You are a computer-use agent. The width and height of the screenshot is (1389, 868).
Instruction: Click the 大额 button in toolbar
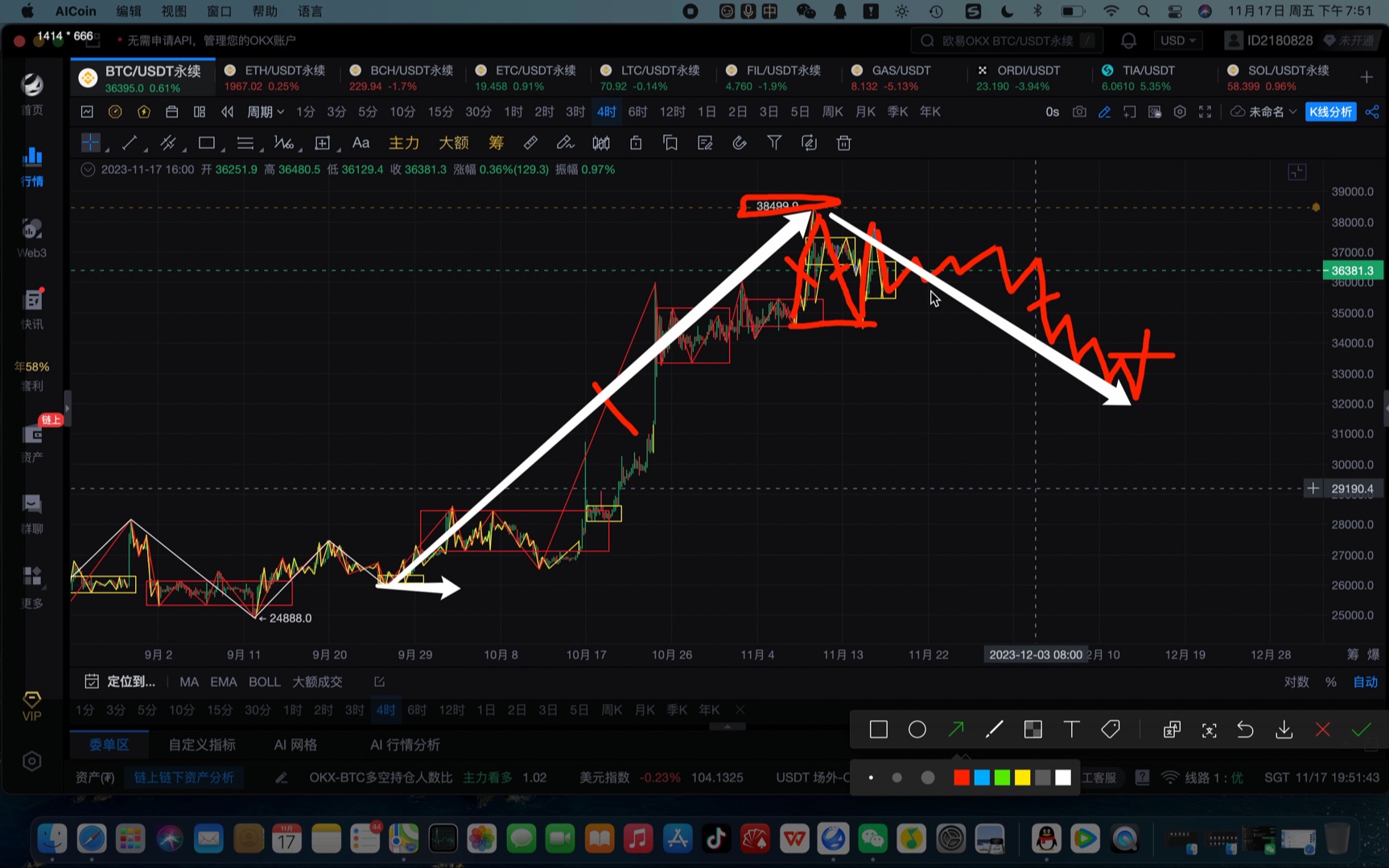[453, 143]
